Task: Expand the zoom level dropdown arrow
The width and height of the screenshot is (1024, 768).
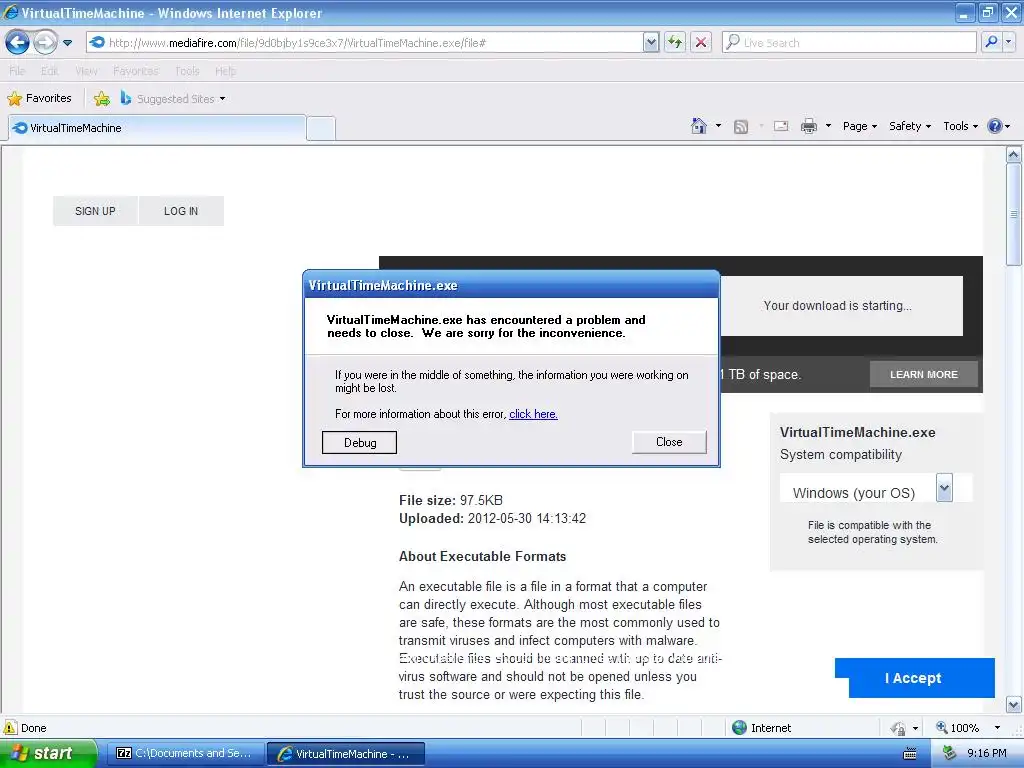Action: tap(997, 728)
